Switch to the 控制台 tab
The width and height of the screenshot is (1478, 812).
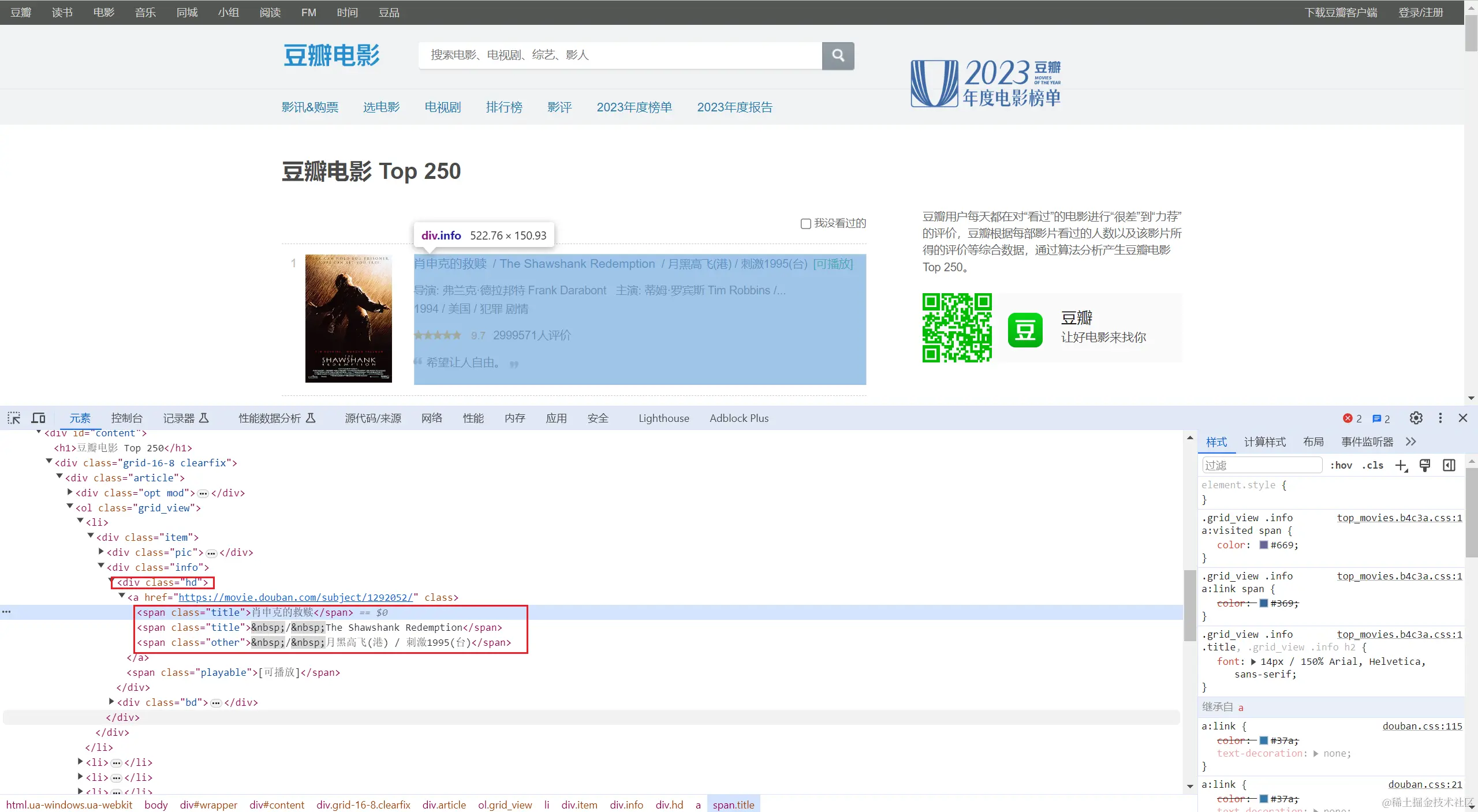coord(126,418)
